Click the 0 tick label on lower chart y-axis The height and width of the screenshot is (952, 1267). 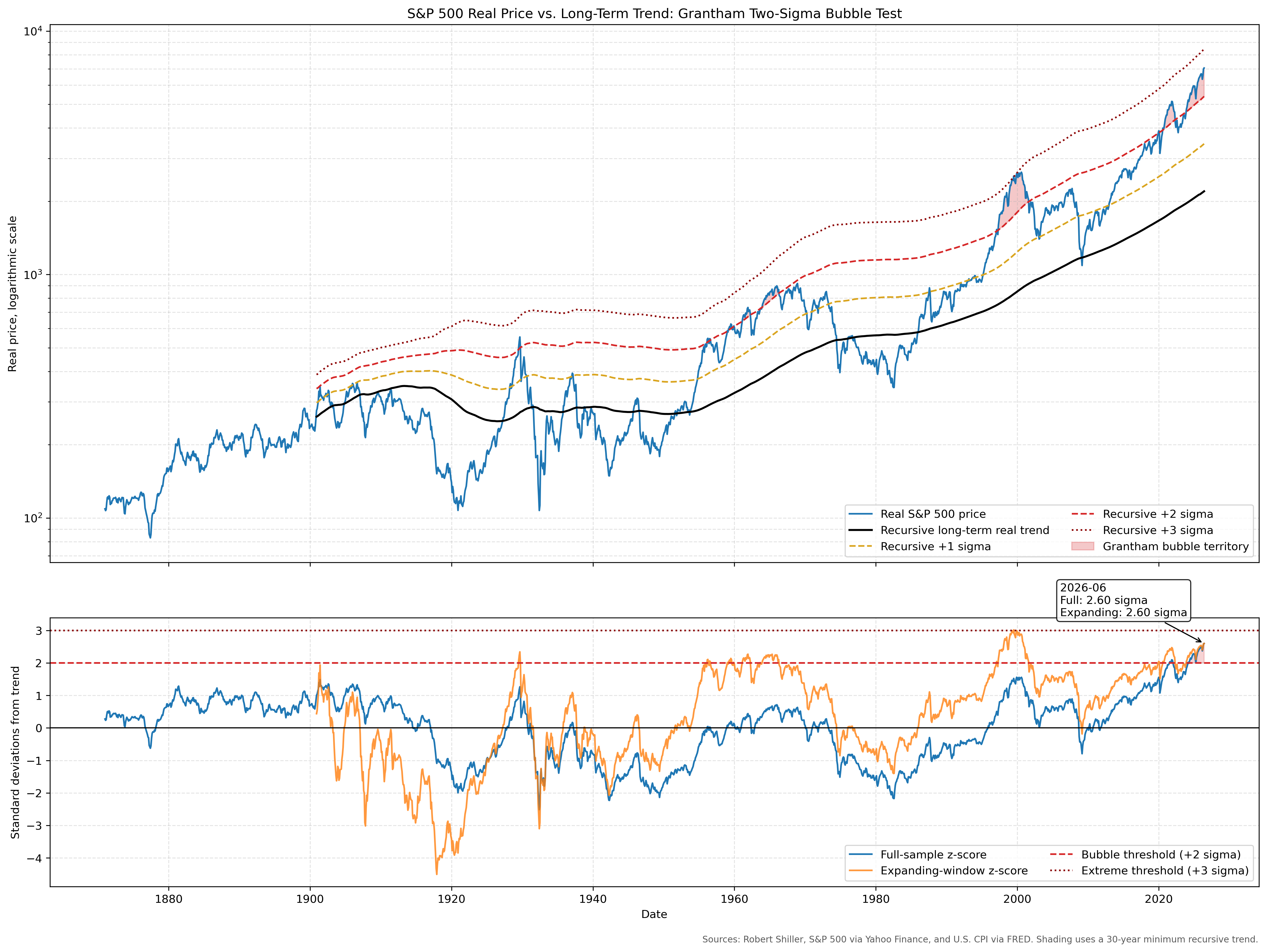pos(39,728)
